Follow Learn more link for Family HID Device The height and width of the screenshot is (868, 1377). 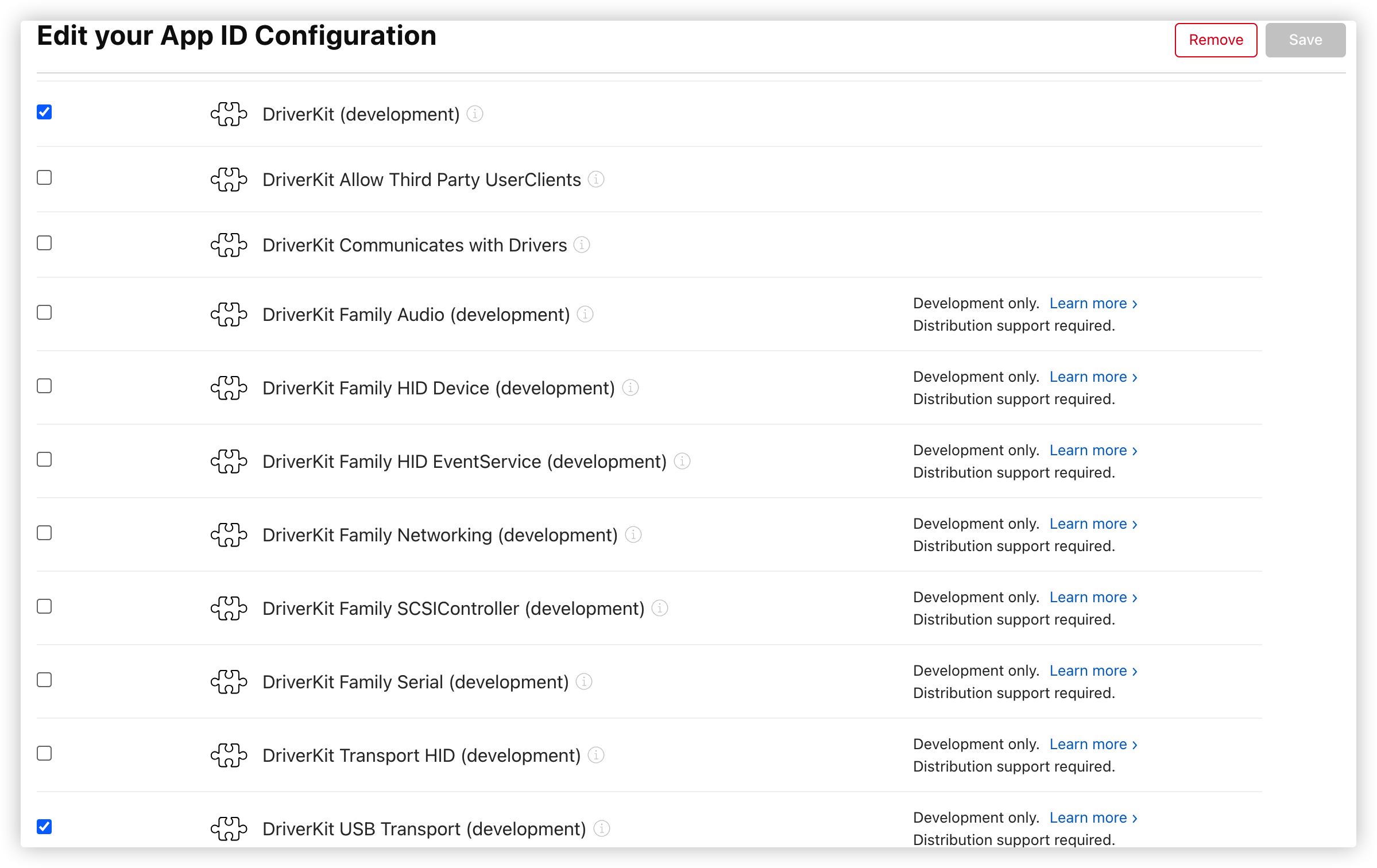tap(1093, 377)
